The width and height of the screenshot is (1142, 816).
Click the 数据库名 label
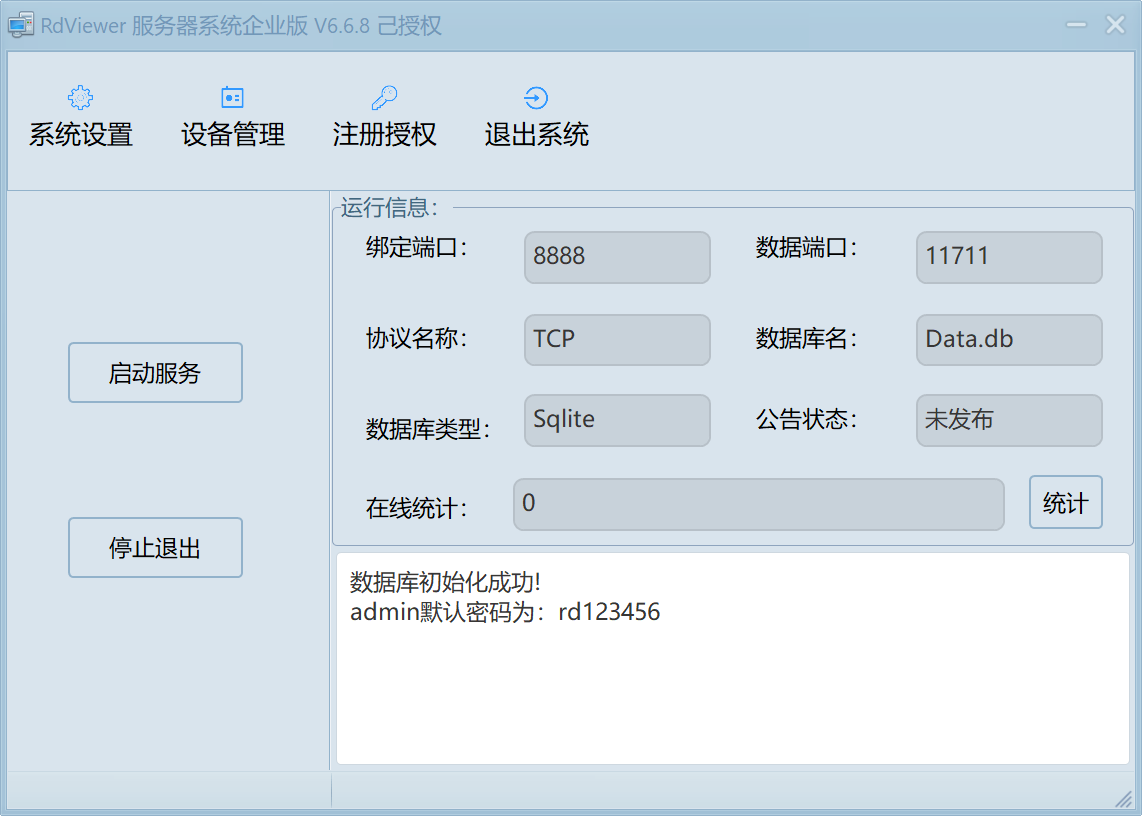(x=806, y=338)
